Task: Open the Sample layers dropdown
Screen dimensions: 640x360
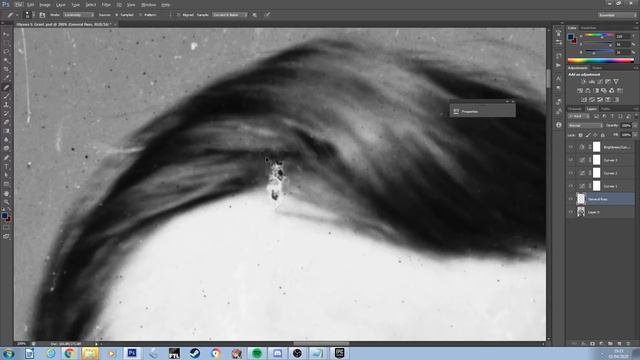Action: tap(230, 15)
